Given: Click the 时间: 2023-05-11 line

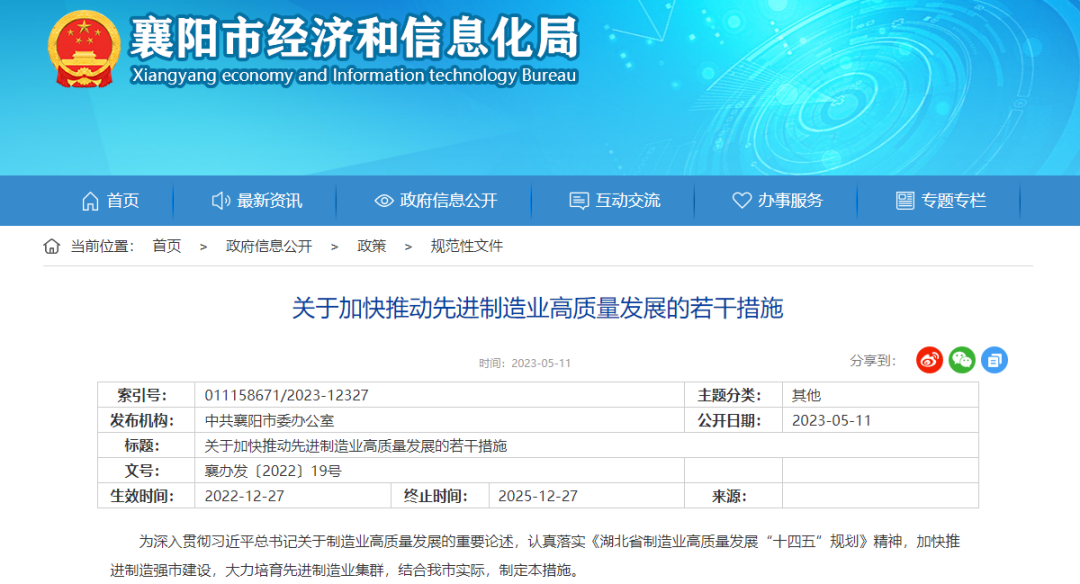Looking at the screenshot, I should 525,363.
